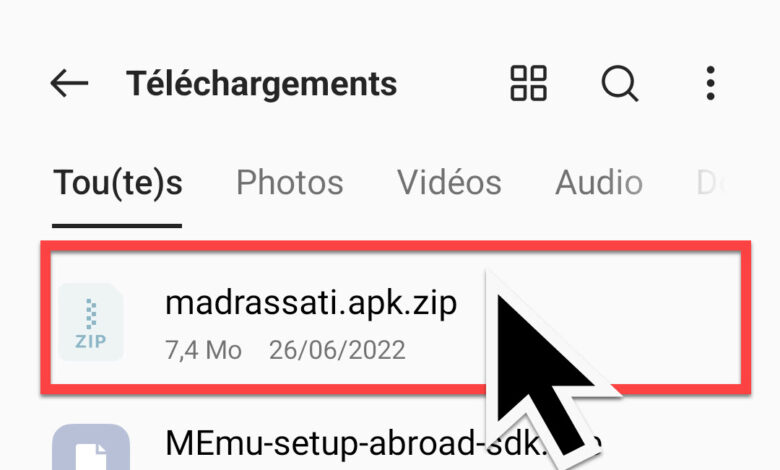Tap the ZIP text on the archive icon
Screen dimensions: 780x470
(91, 341)
